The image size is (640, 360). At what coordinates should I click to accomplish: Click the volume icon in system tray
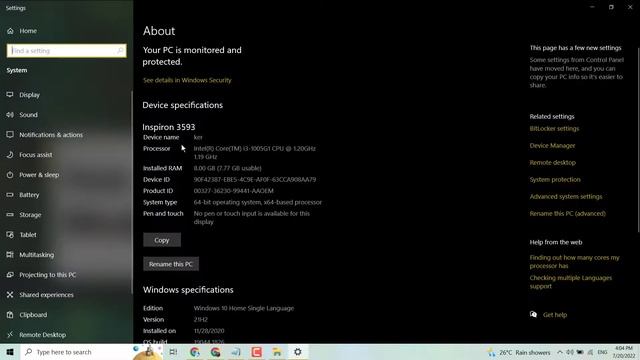coord(570,352)
